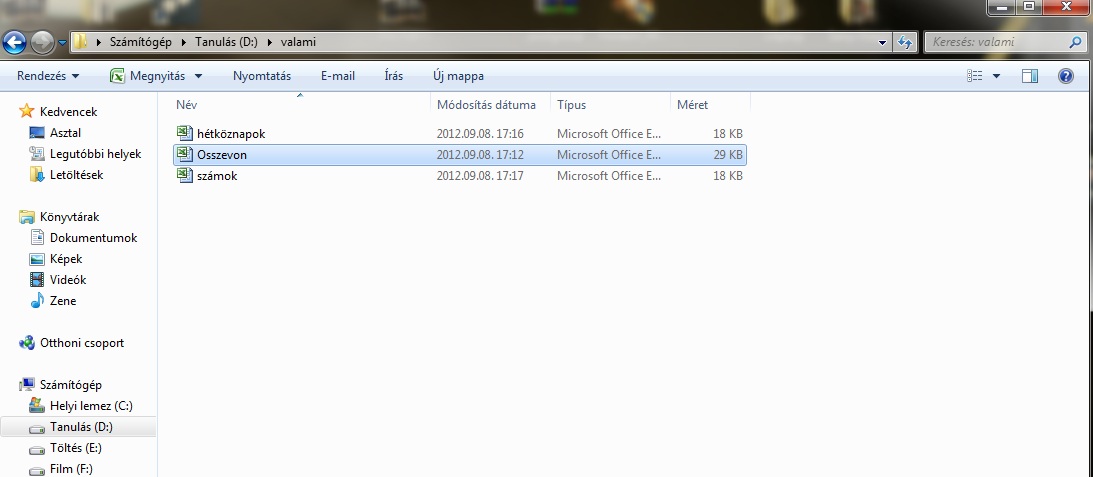Open Legutóbbi helyek in Favorites
This screenshot has width=1093, height=477.
(95, 153)
